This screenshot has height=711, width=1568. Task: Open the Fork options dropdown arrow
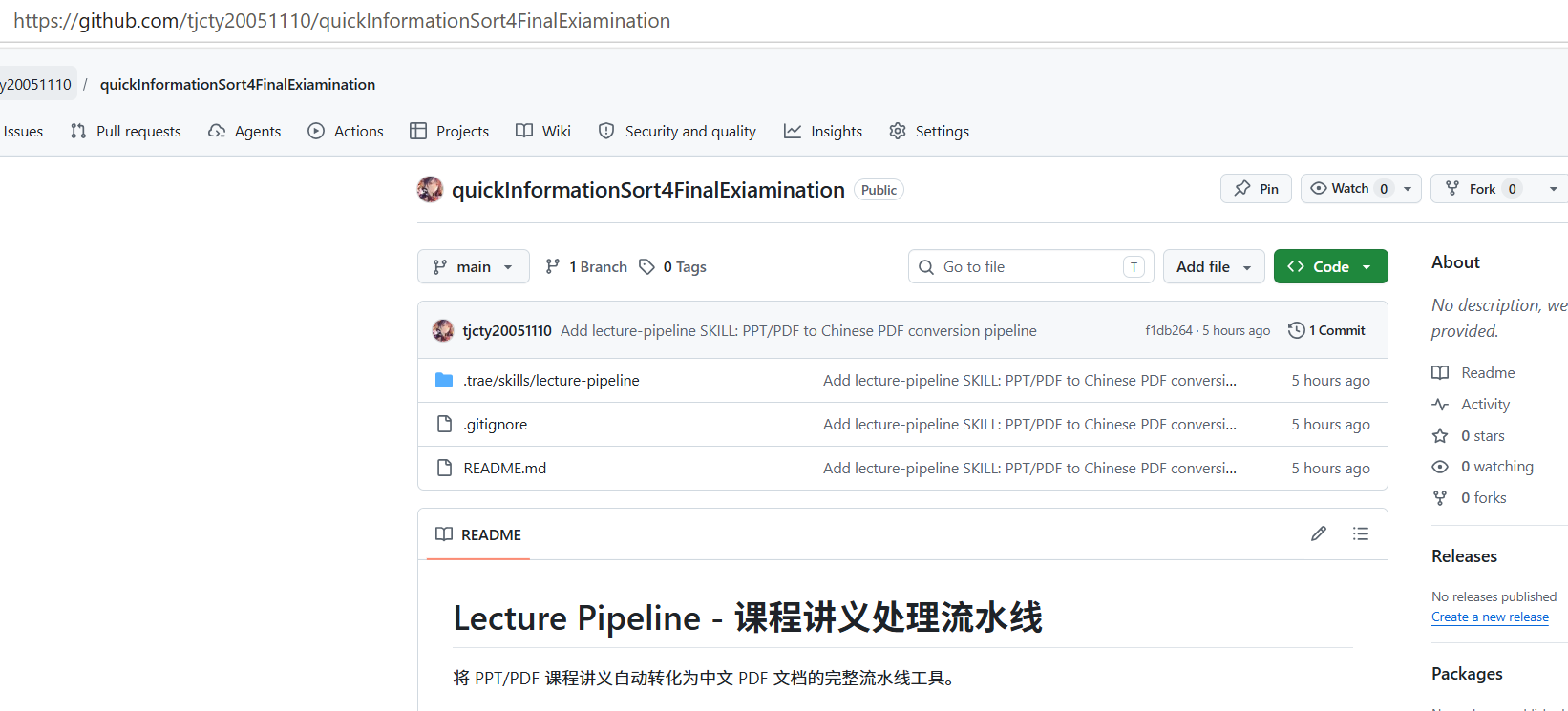(1553, 188)
